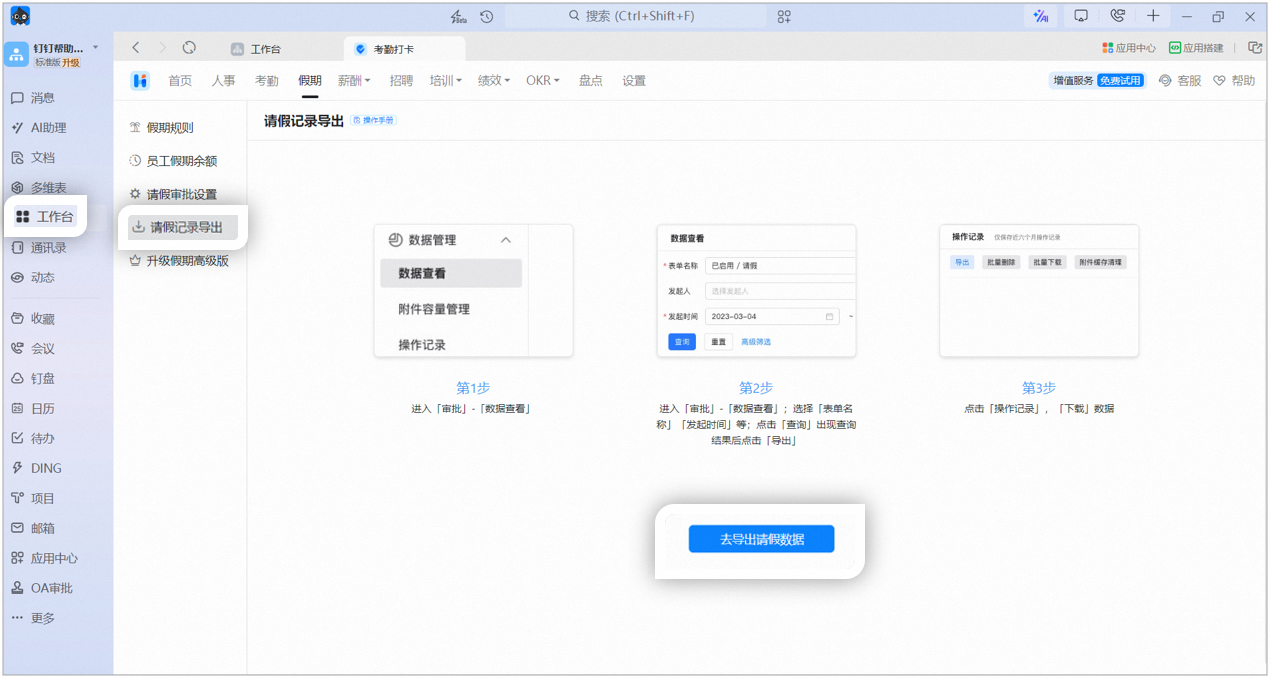This screenshot has height=679, width=1271.
Task: Open 项目 projects in the sidebar
Action: [x=33, y=499]
